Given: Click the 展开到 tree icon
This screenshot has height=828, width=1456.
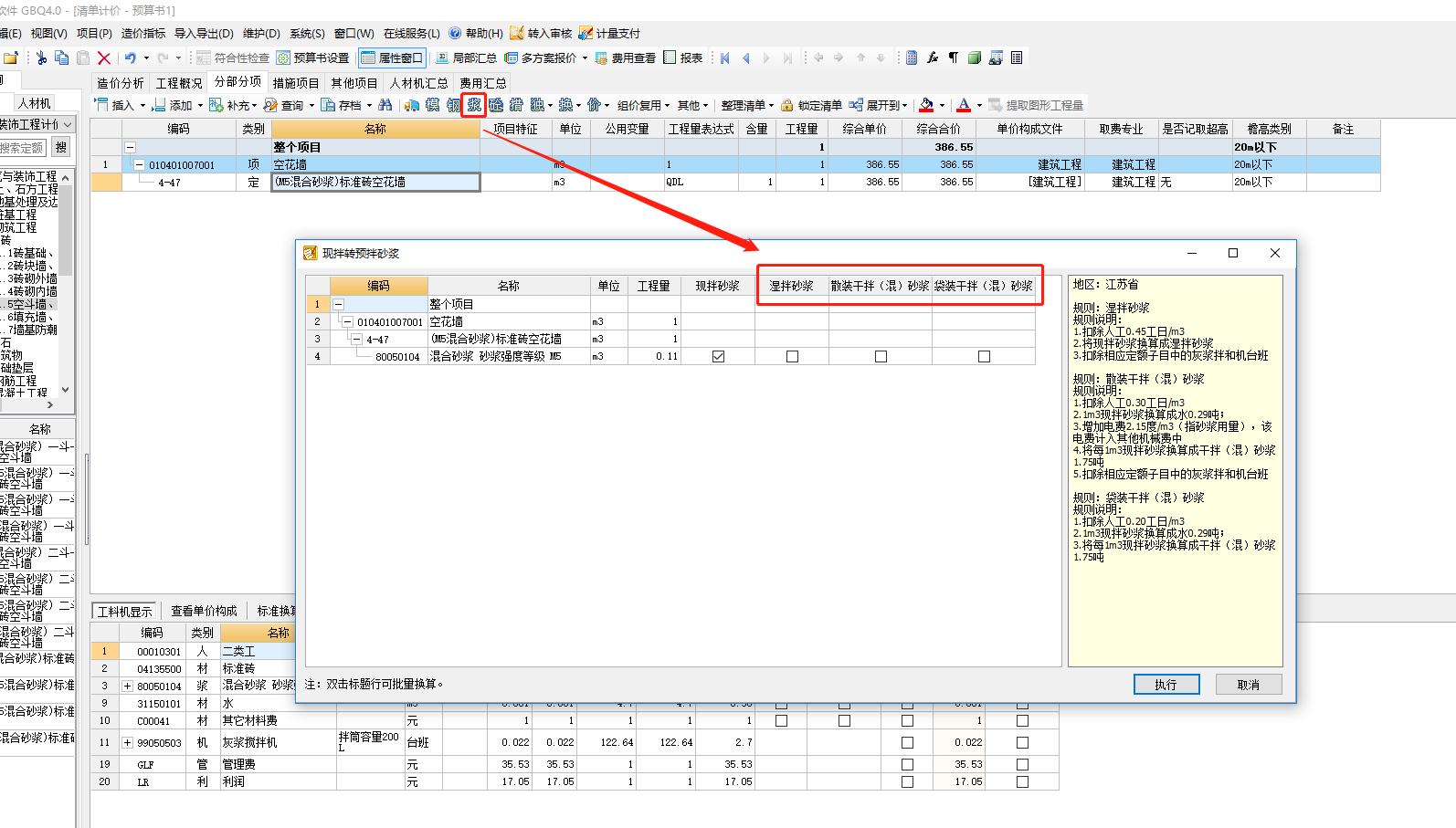Looking at the screenshot, I should tap(856, 105).
